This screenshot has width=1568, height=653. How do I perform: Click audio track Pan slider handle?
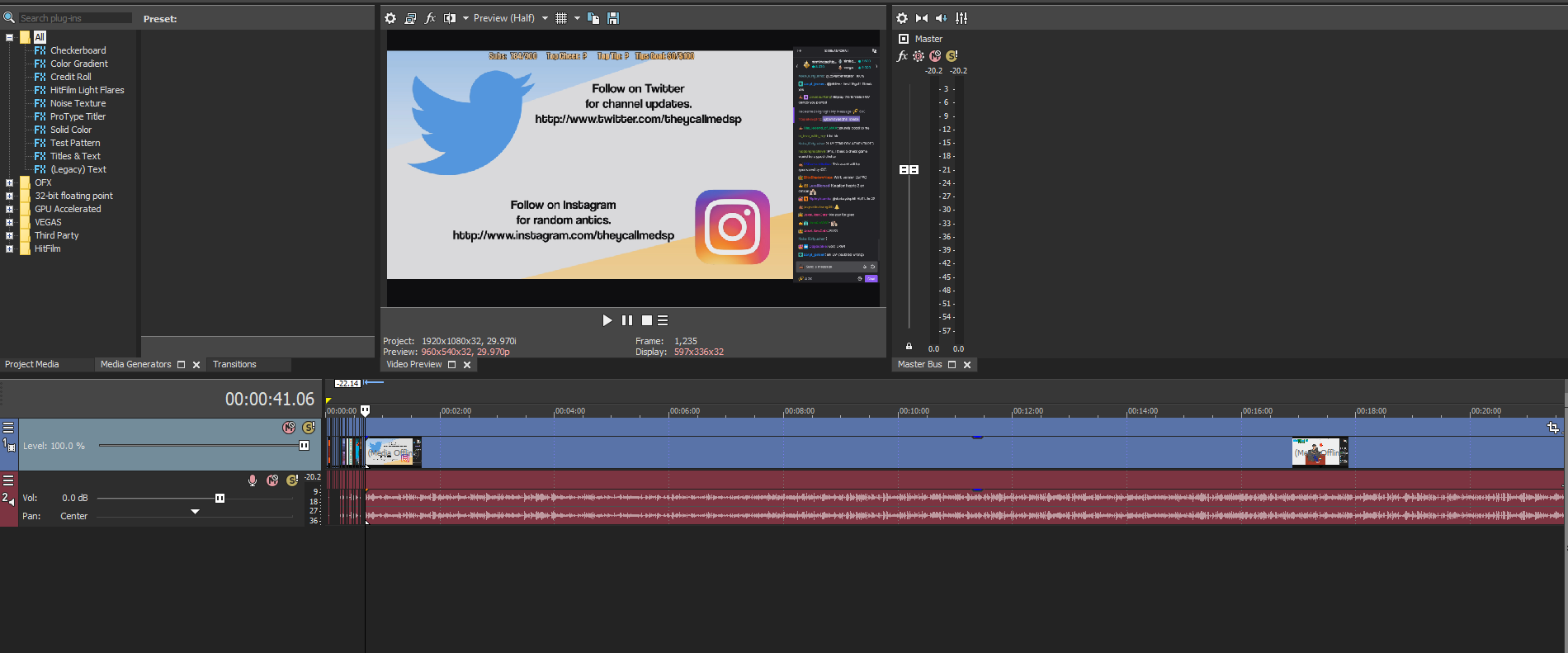click(x=195, y=512)
